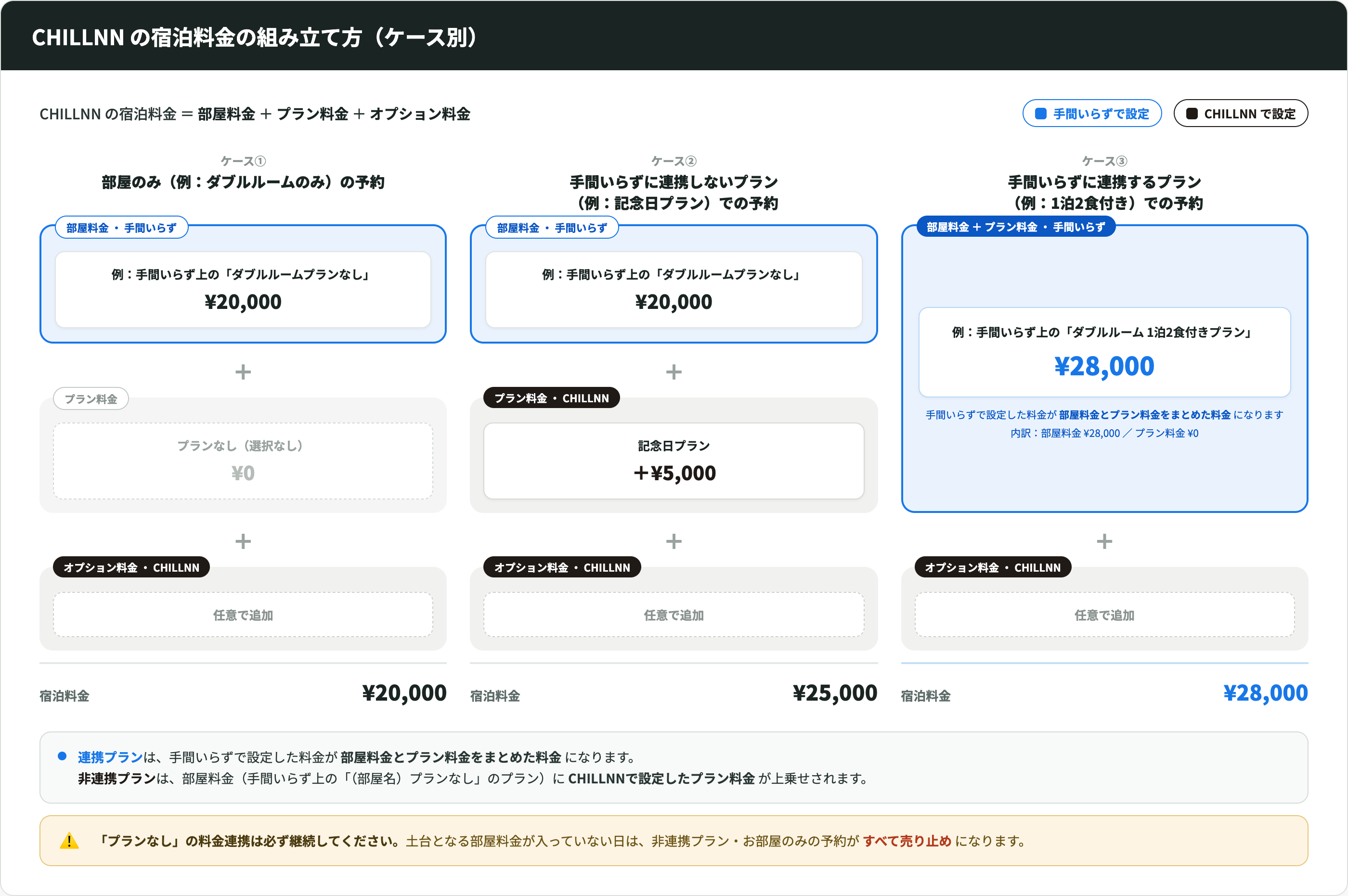Click the 内訳：部屋料金 ¥28,000／プラン料金 ¥0 line
Image resolution: width=1348 pixels, height=896 pixels.
point(1104,433)
